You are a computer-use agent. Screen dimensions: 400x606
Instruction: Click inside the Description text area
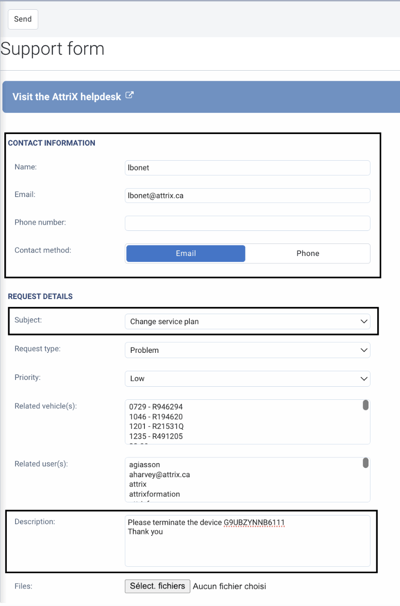coord(247,541)
